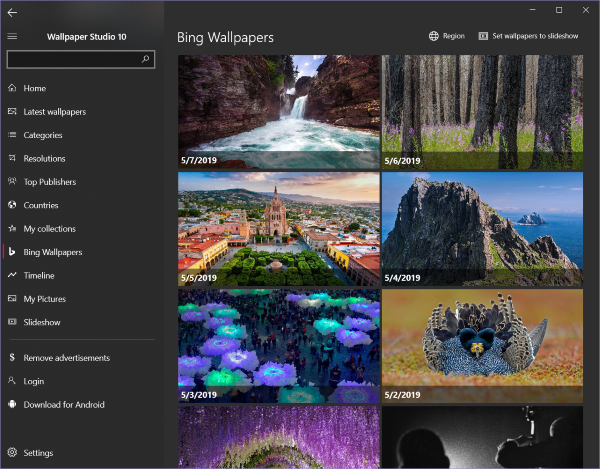The image size is (600, 469).
Task: Click Download for Android
Action: (x=64, y=405)
